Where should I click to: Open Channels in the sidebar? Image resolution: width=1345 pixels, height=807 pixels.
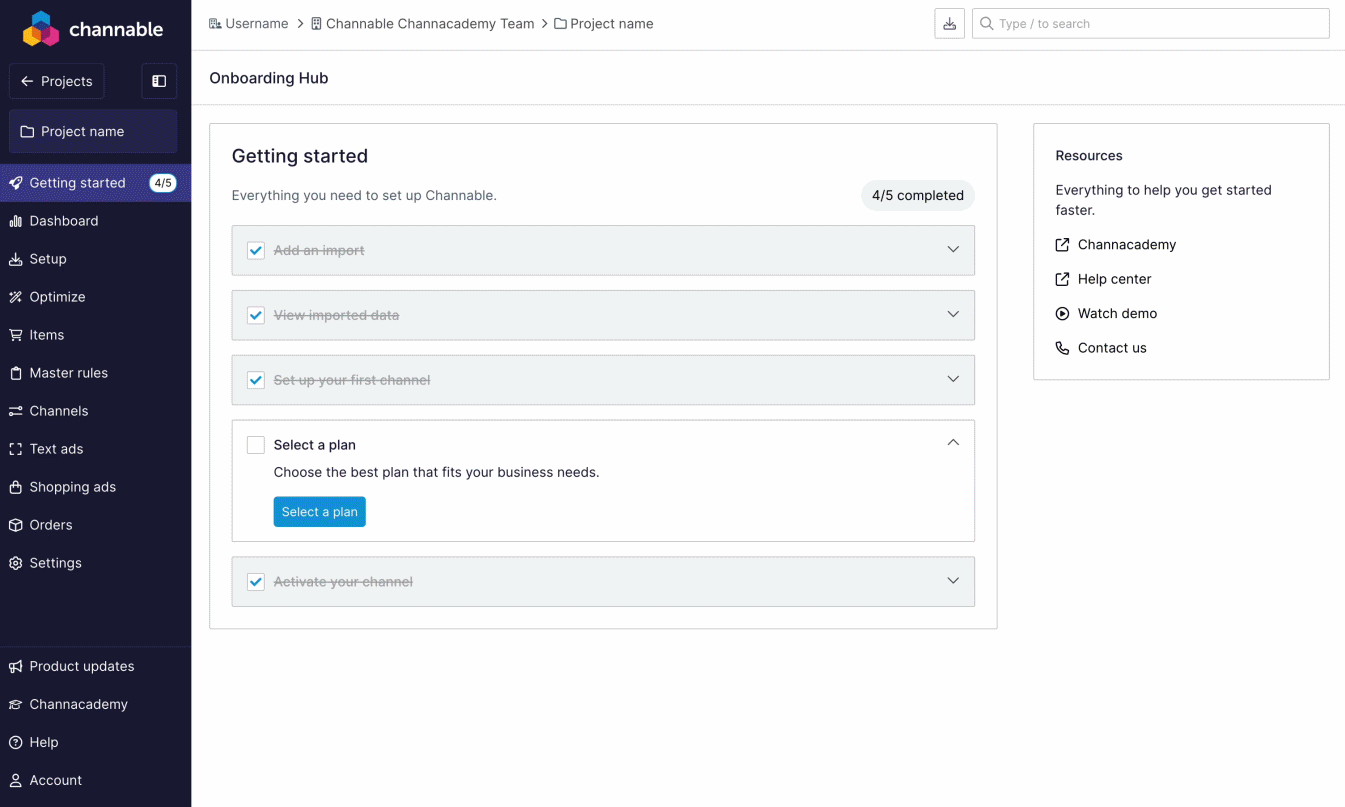[95, 411]
